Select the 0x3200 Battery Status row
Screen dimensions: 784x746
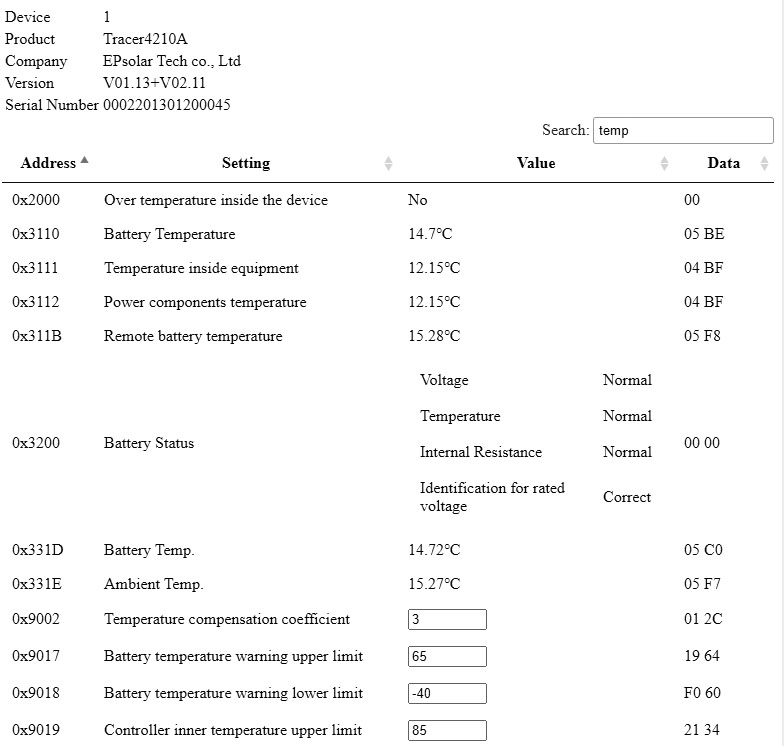(149, 443)
